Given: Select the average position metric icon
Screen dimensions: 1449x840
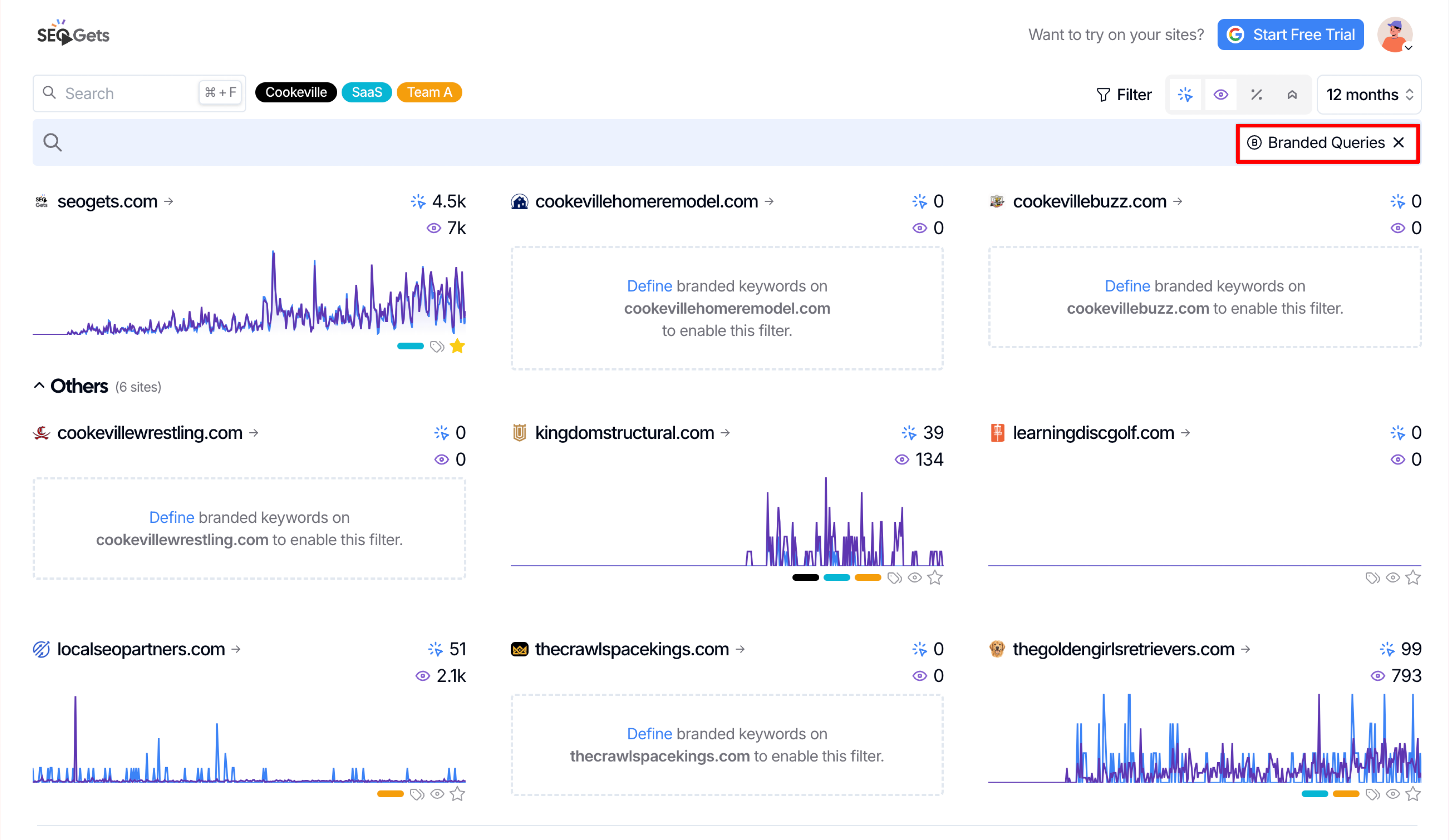Looking at the screenshot, I should [1292, 94].
